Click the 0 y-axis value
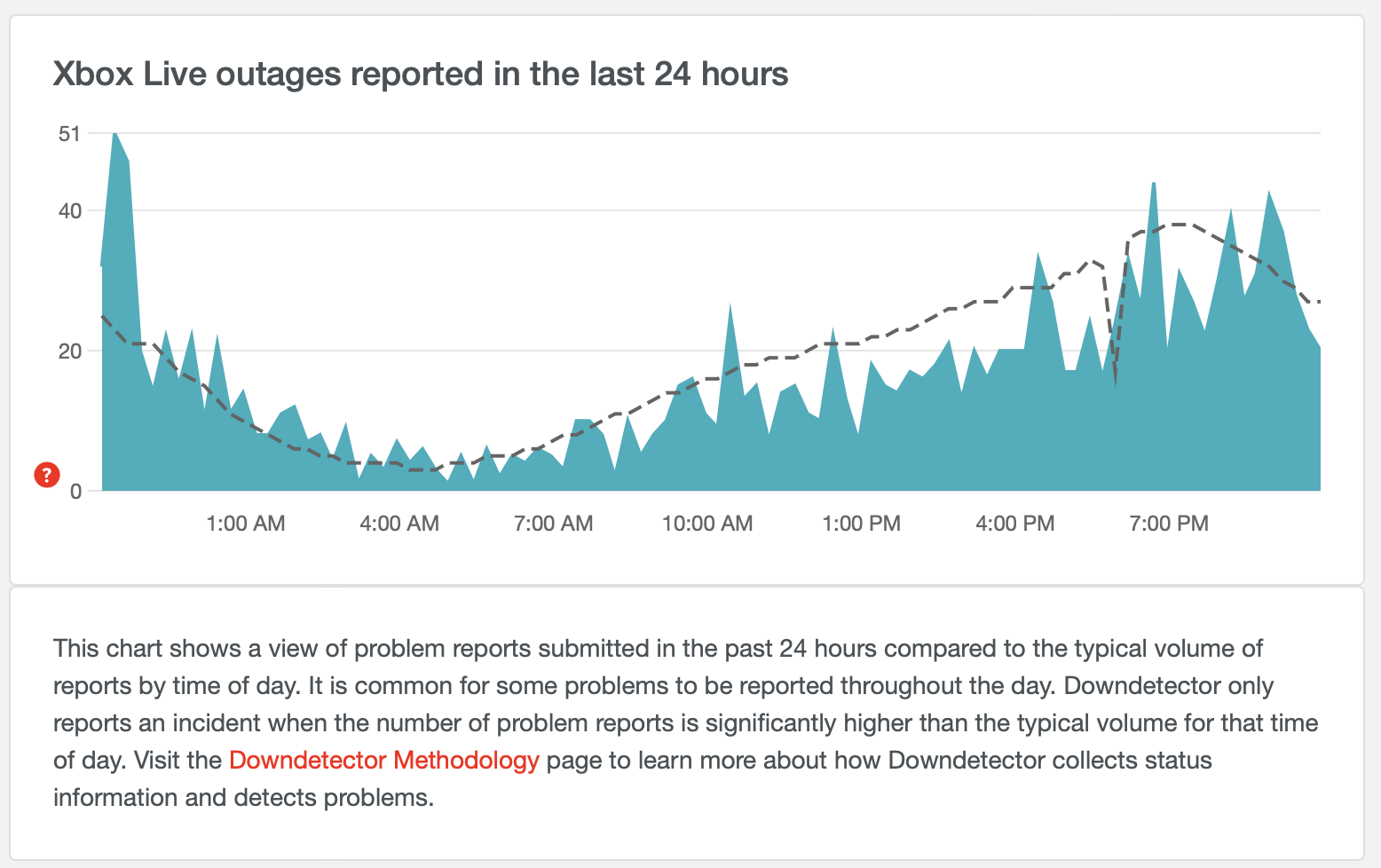1381x868 pixels. pos(75,491)
